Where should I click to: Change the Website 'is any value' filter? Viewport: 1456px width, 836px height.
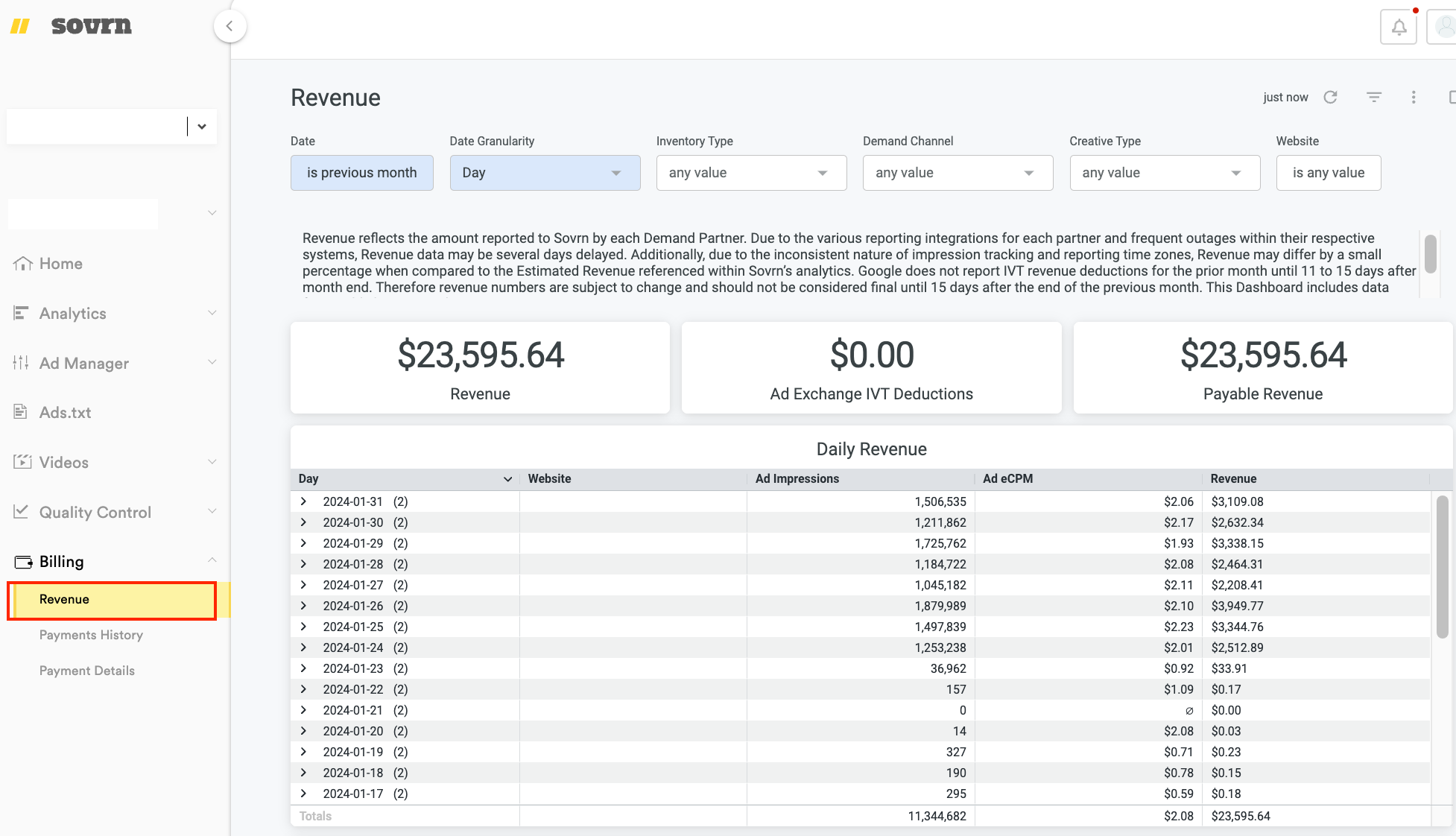pyautogui.click(x=1329, y=173)
